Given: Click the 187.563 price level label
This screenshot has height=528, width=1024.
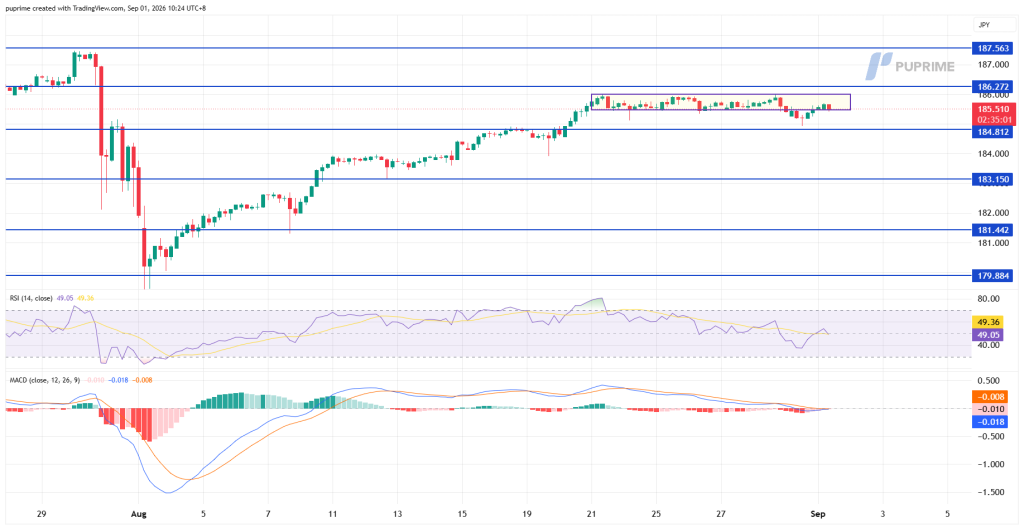Looking at the screenshot, I should click(x=992, y=48).
